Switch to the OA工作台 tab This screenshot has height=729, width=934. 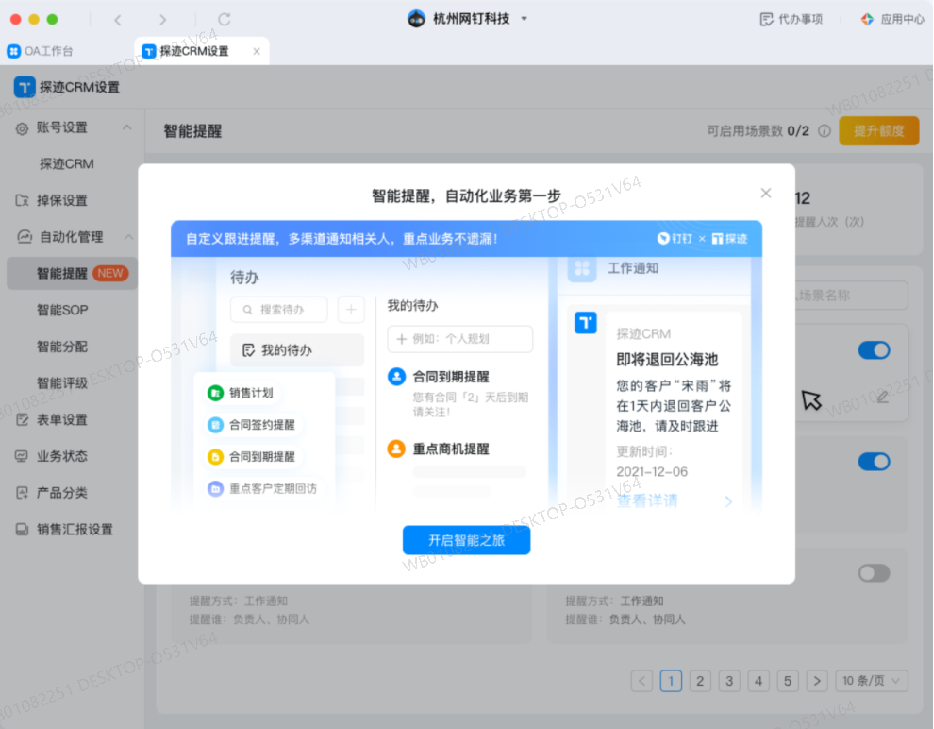tap(41, 51)
